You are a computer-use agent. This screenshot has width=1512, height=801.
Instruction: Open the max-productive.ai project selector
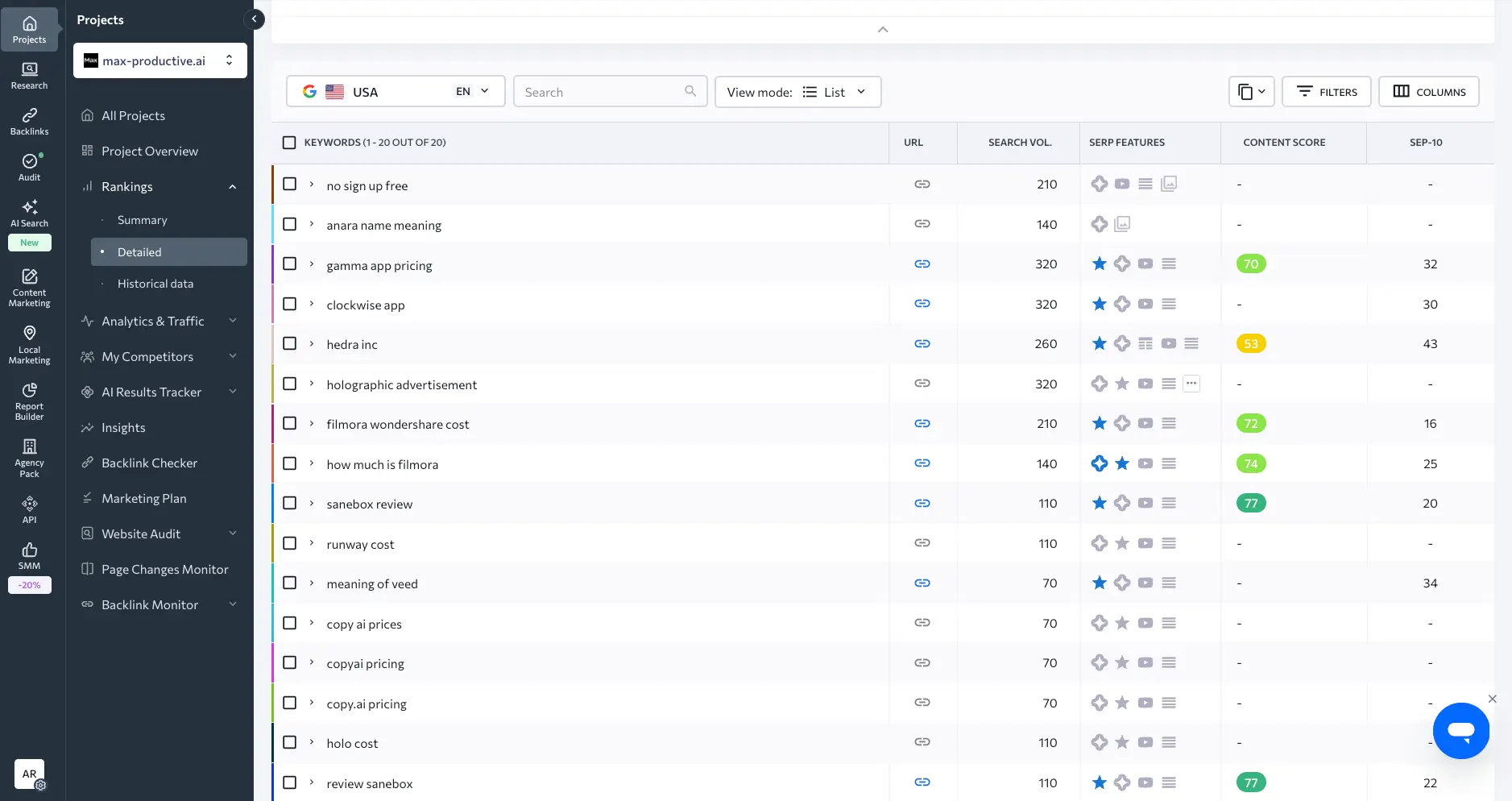coord(160,60)
